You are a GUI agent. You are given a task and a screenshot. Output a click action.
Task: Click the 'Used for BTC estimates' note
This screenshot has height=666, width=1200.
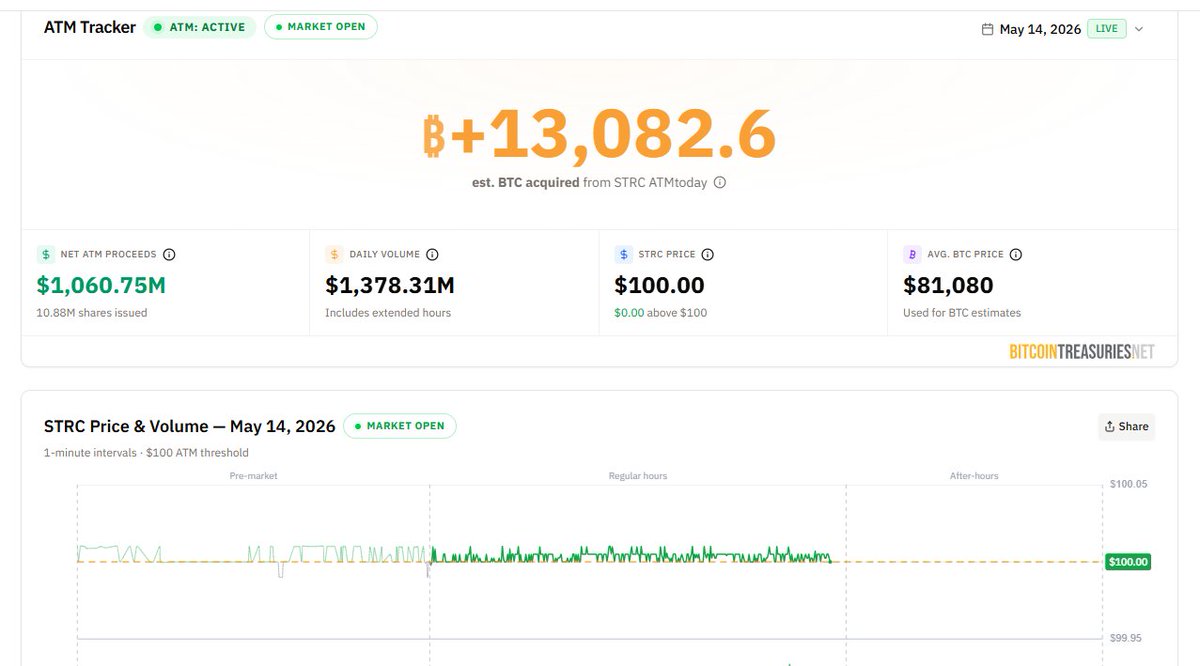[962, 313]
